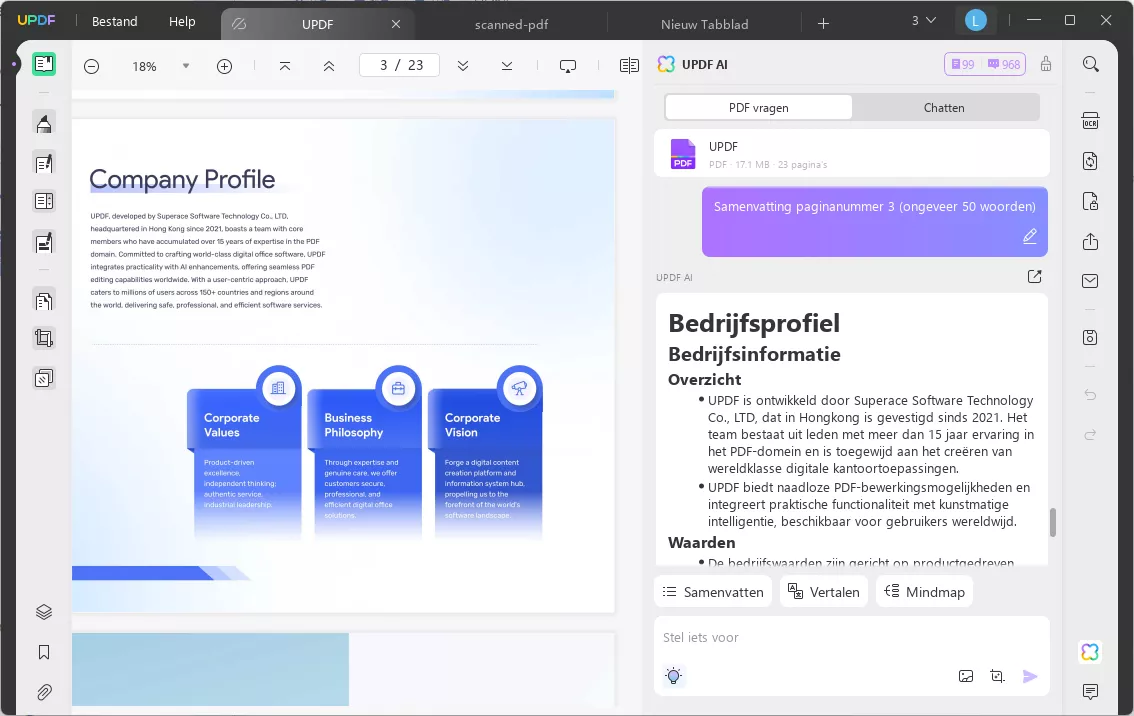Select the highlighter Comment tool
This screenshot has width=1134, height=716.
point(44,124)
